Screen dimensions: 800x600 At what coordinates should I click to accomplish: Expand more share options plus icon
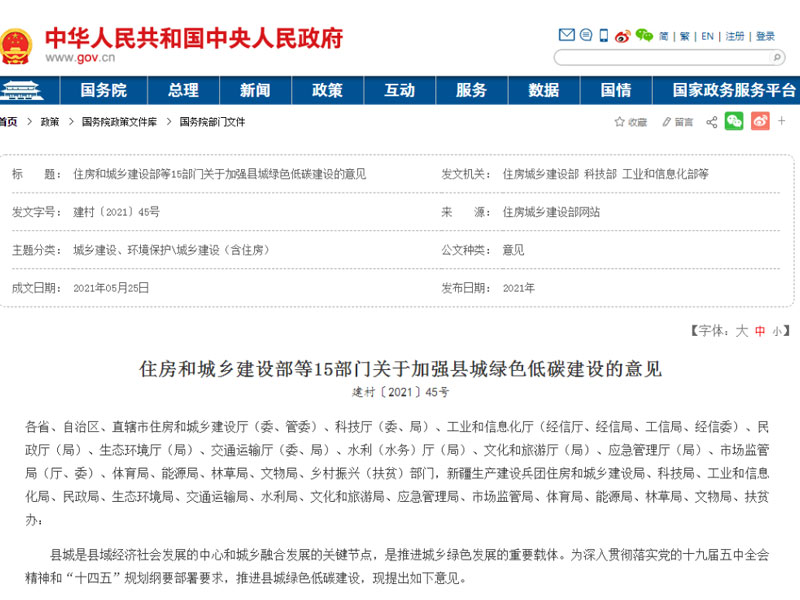point(783,122)
